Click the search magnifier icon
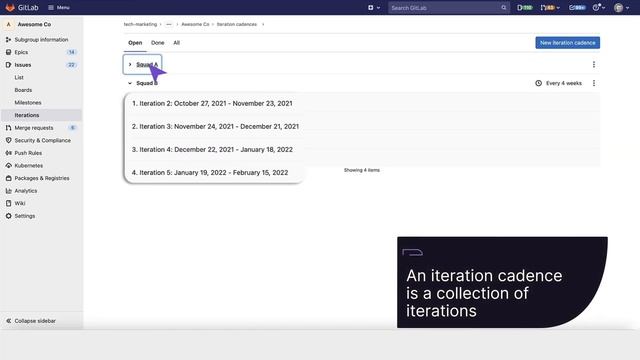Viewport: 640px width, 360px height. coord(504,7)
